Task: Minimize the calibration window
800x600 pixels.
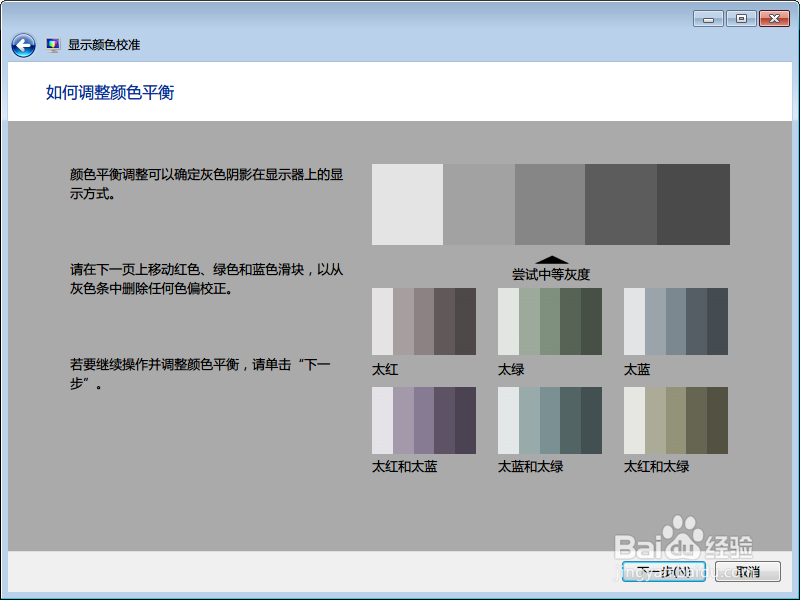Action: pos(707,18)
